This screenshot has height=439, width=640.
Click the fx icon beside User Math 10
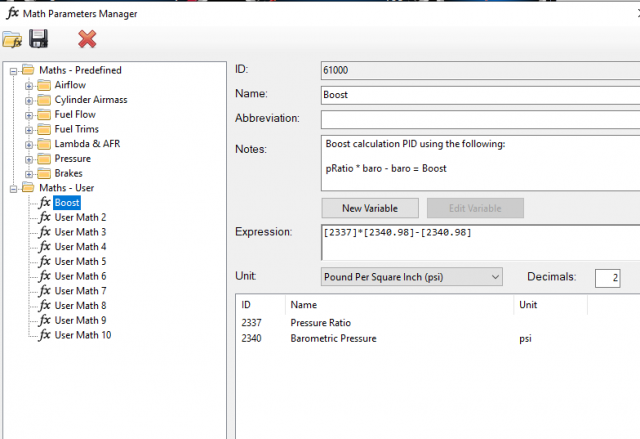click(x=44, y=335)
